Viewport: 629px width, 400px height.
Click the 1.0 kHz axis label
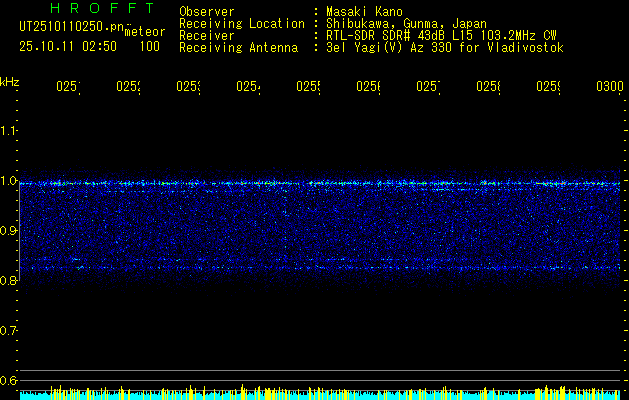point(8,181)
